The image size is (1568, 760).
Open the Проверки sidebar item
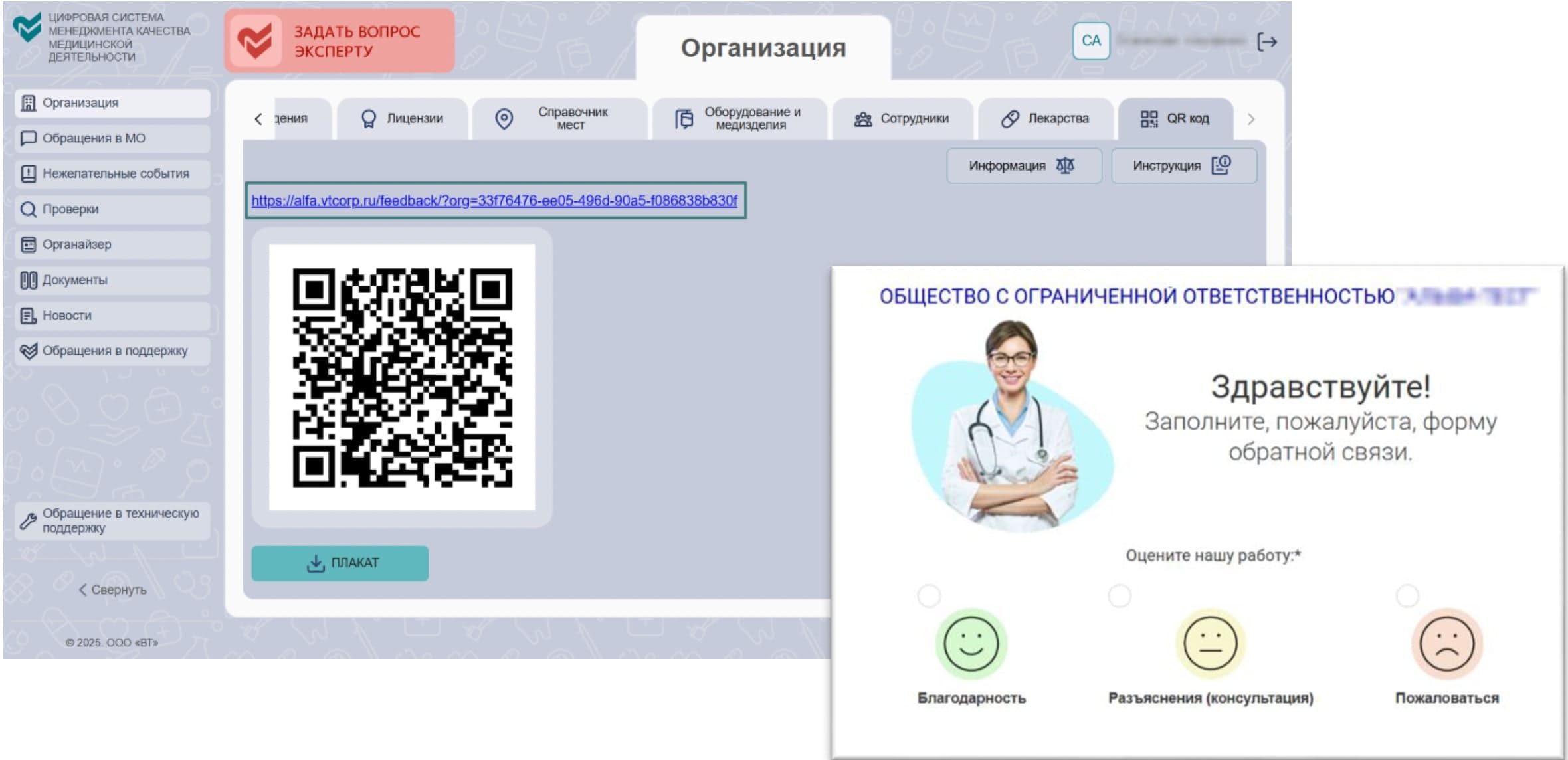click(x=112, y=209)
